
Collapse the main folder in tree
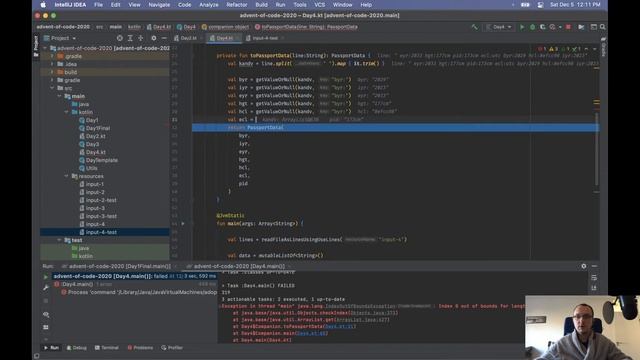click(60, 96)
